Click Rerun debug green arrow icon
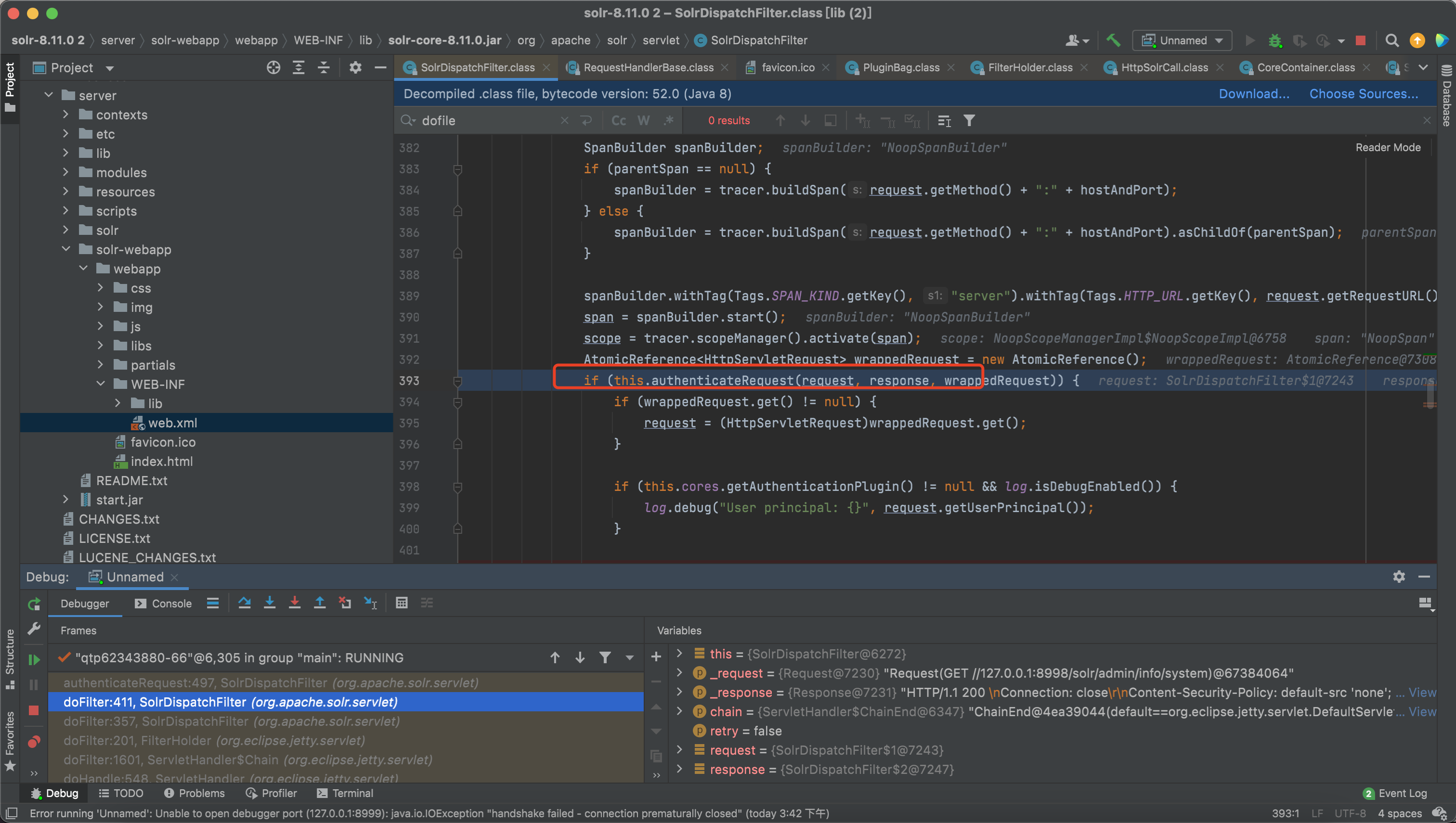Viewport: 1456px width, 823px height. coord(34,604)
